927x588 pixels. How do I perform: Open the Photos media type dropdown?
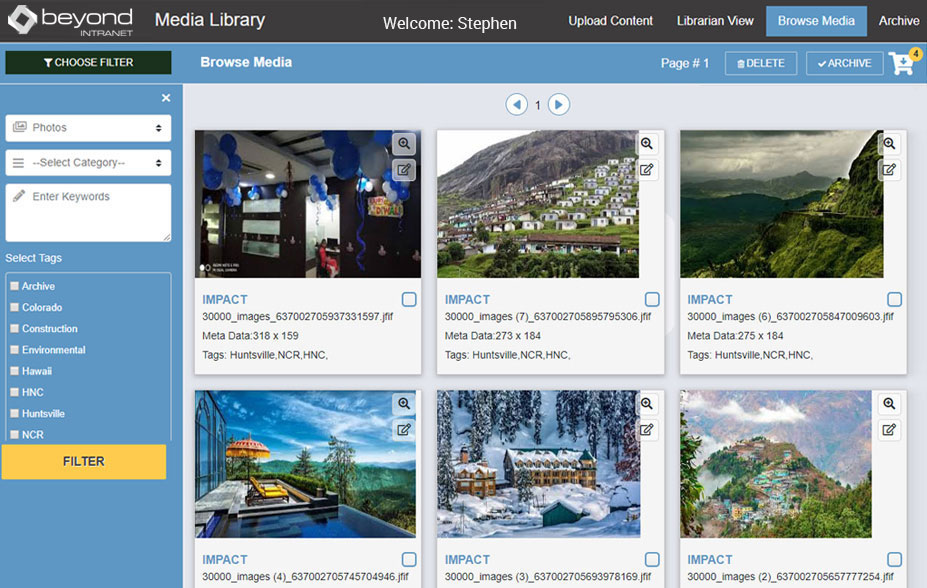[x=88, y=128]
